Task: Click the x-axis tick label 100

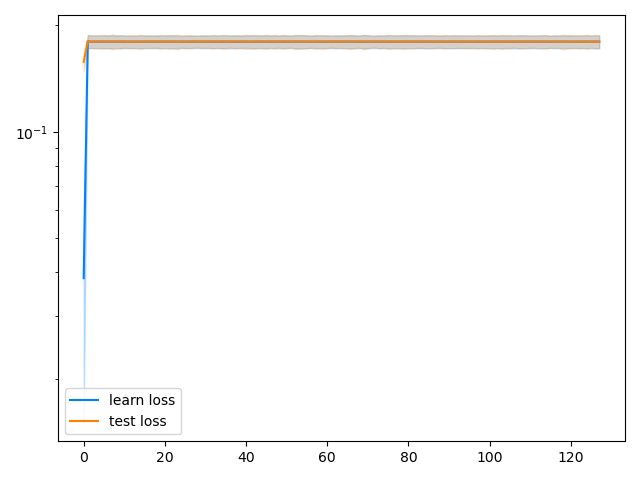Action: [489, 457]
